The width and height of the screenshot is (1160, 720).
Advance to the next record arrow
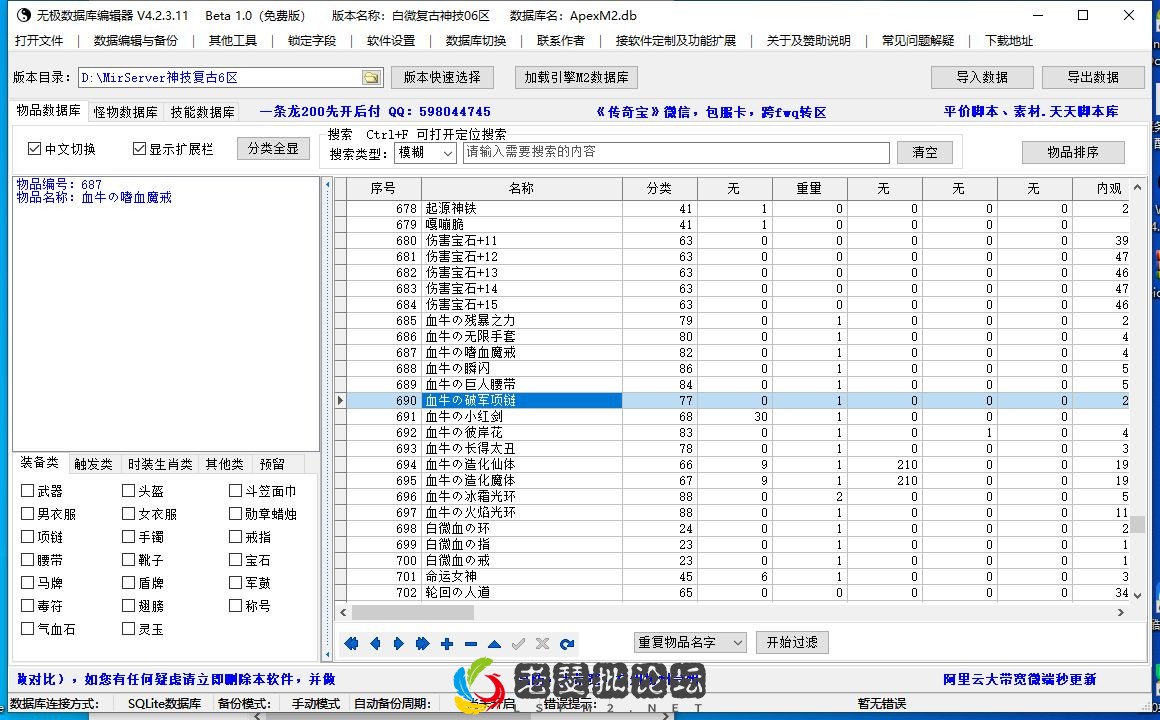(397, 644)
